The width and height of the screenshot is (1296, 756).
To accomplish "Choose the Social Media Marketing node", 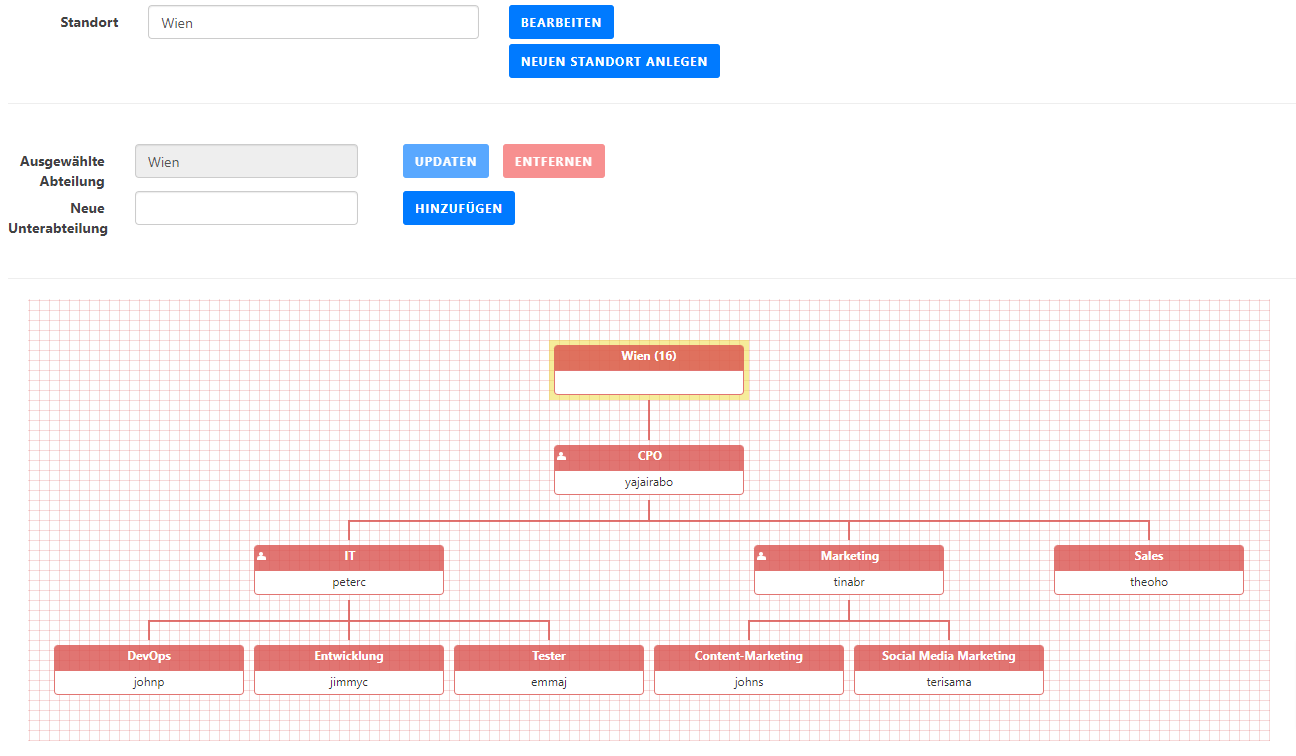I will click(949, 669).
